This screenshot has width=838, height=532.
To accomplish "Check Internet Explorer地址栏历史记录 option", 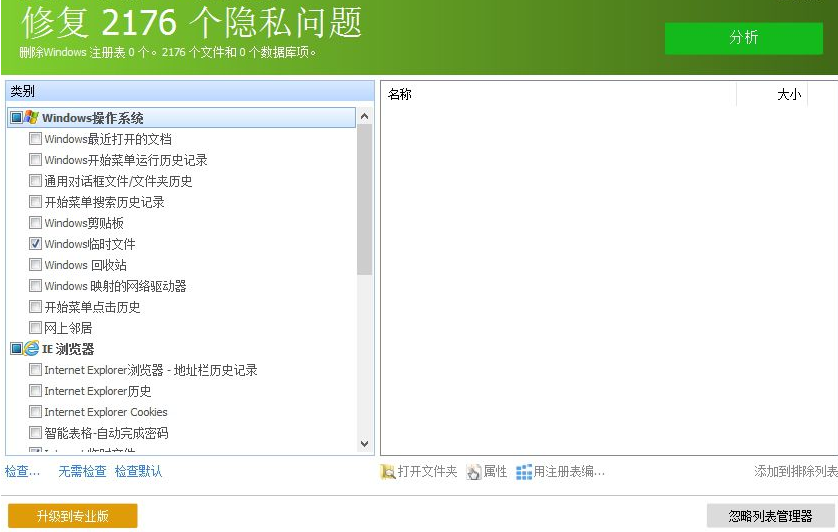I will tap(35, 369).
